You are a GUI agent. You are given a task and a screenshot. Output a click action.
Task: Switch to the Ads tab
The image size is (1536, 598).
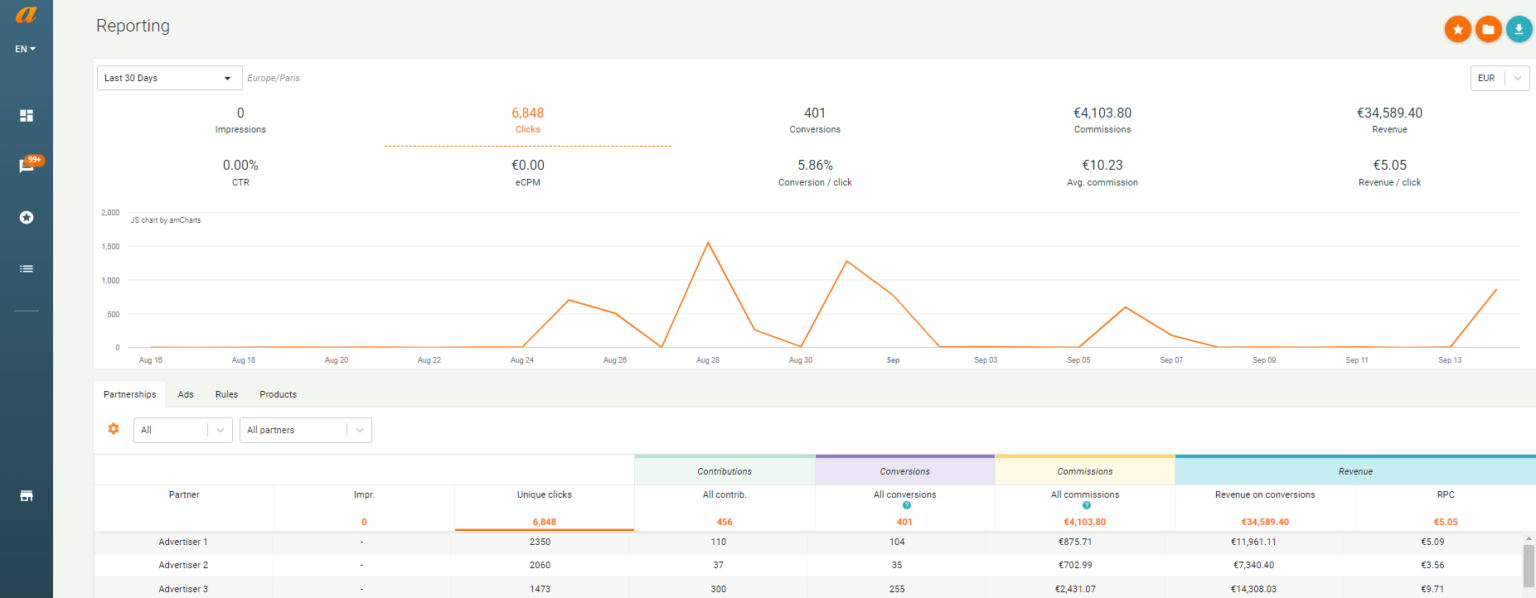[185, 394]
